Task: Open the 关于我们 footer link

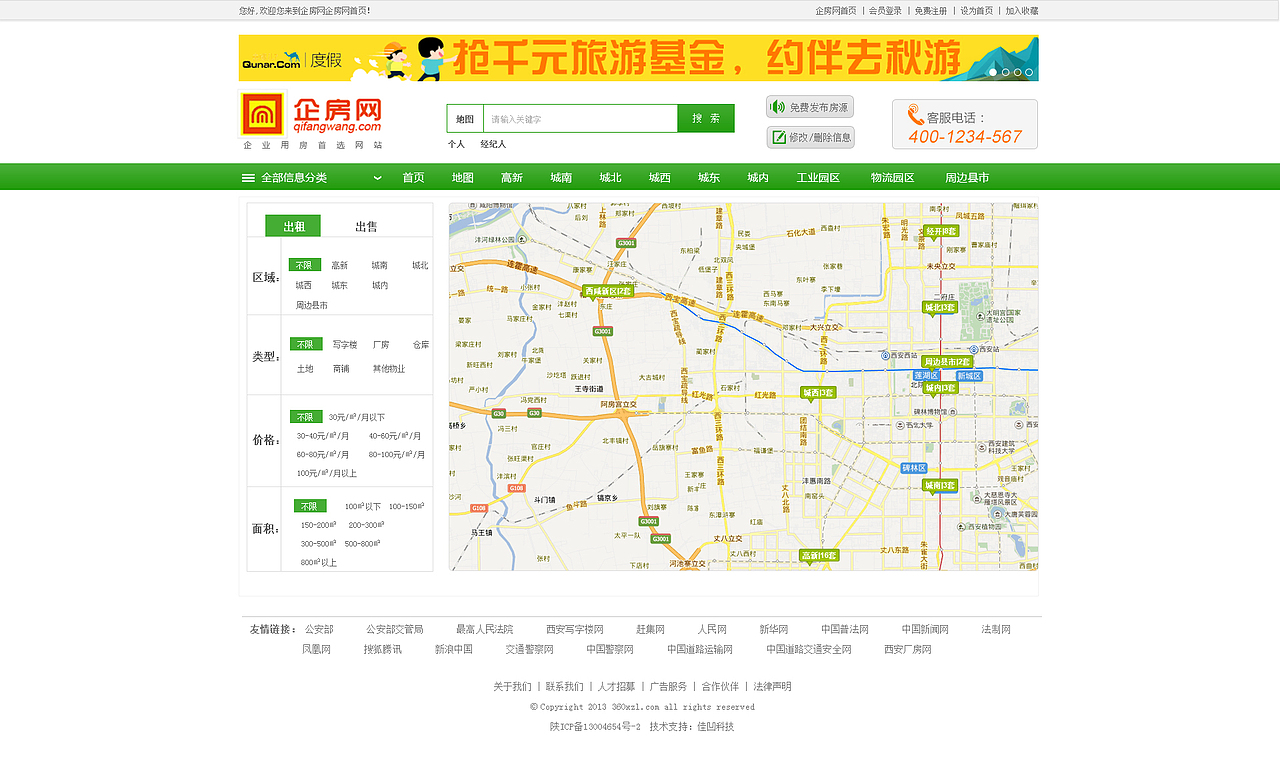Action: click(512, 686)
